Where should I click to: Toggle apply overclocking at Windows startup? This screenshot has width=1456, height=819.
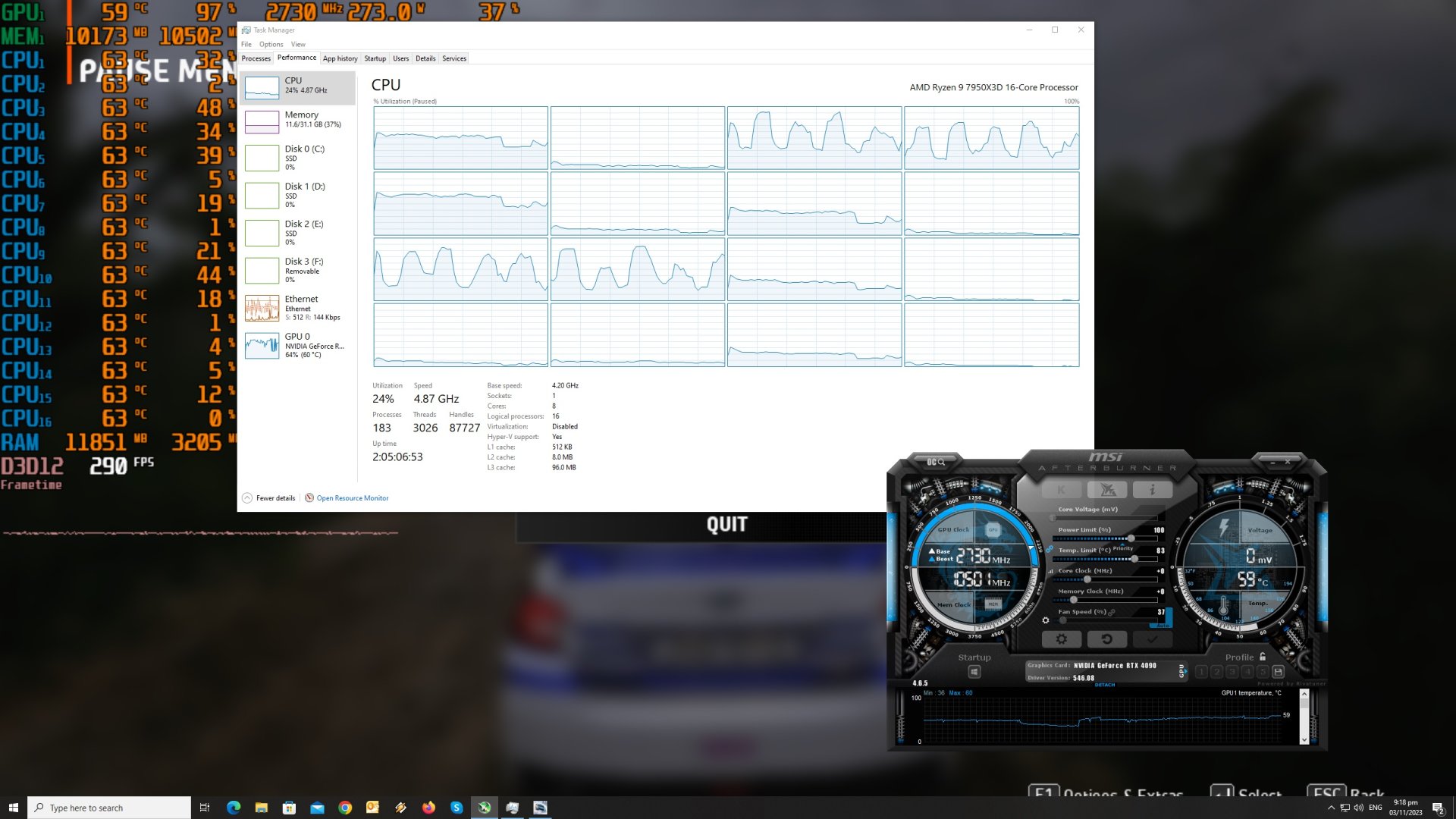[x=974, y=672]
